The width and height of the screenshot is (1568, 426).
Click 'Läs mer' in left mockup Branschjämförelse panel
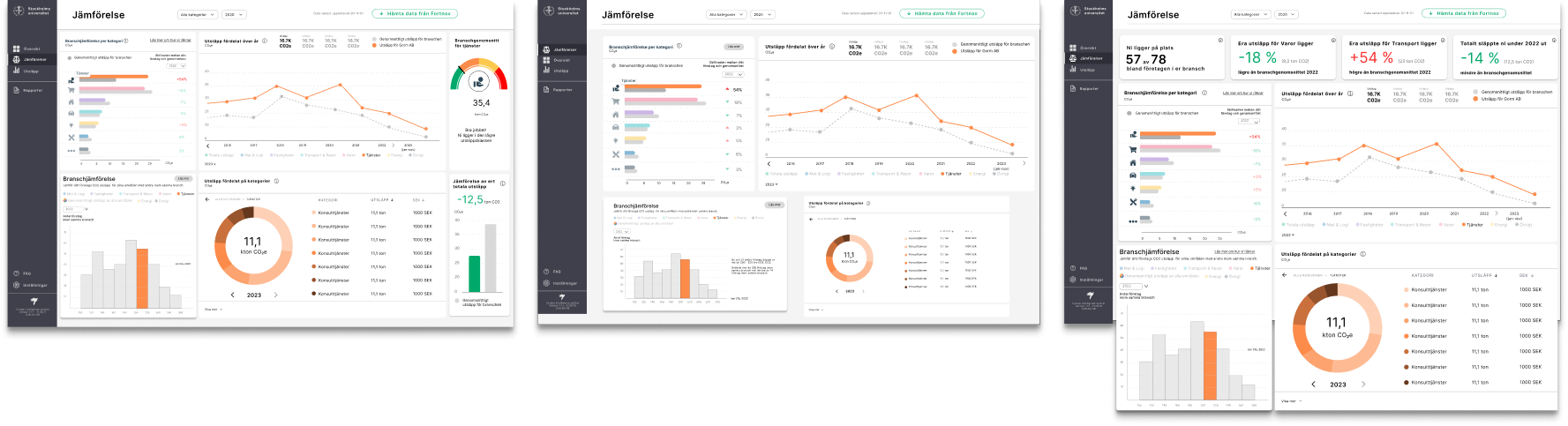pos(183,178)
